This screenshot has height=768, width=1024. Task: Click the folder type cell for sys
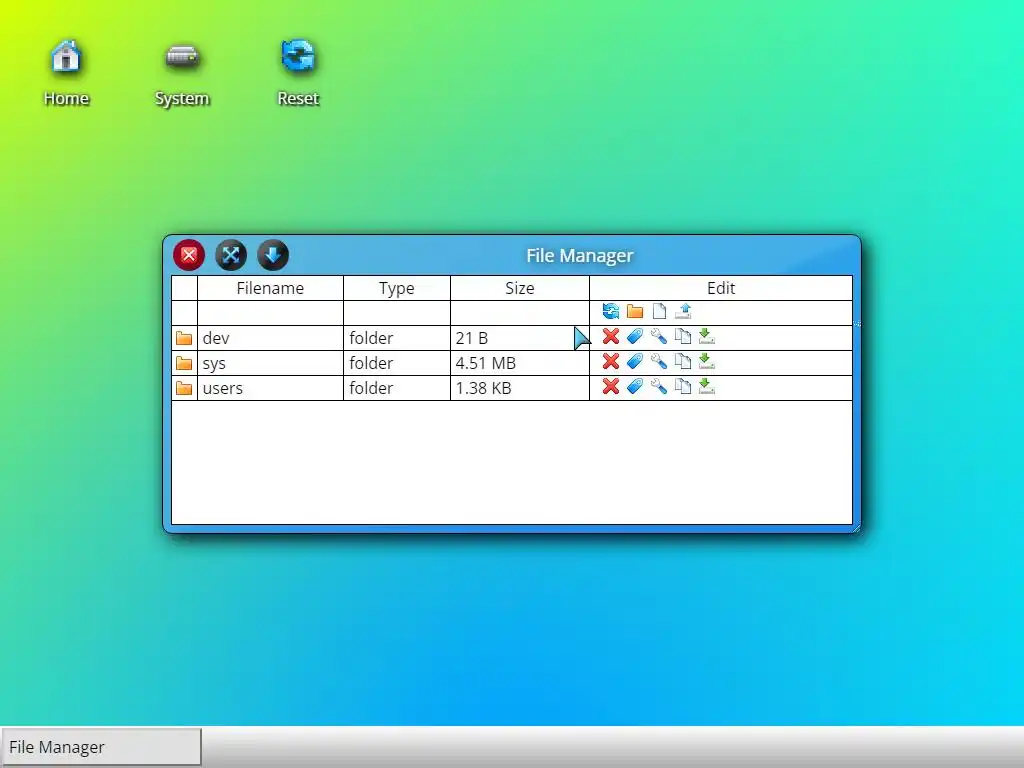pyautogui.click(x=396, y=363)
